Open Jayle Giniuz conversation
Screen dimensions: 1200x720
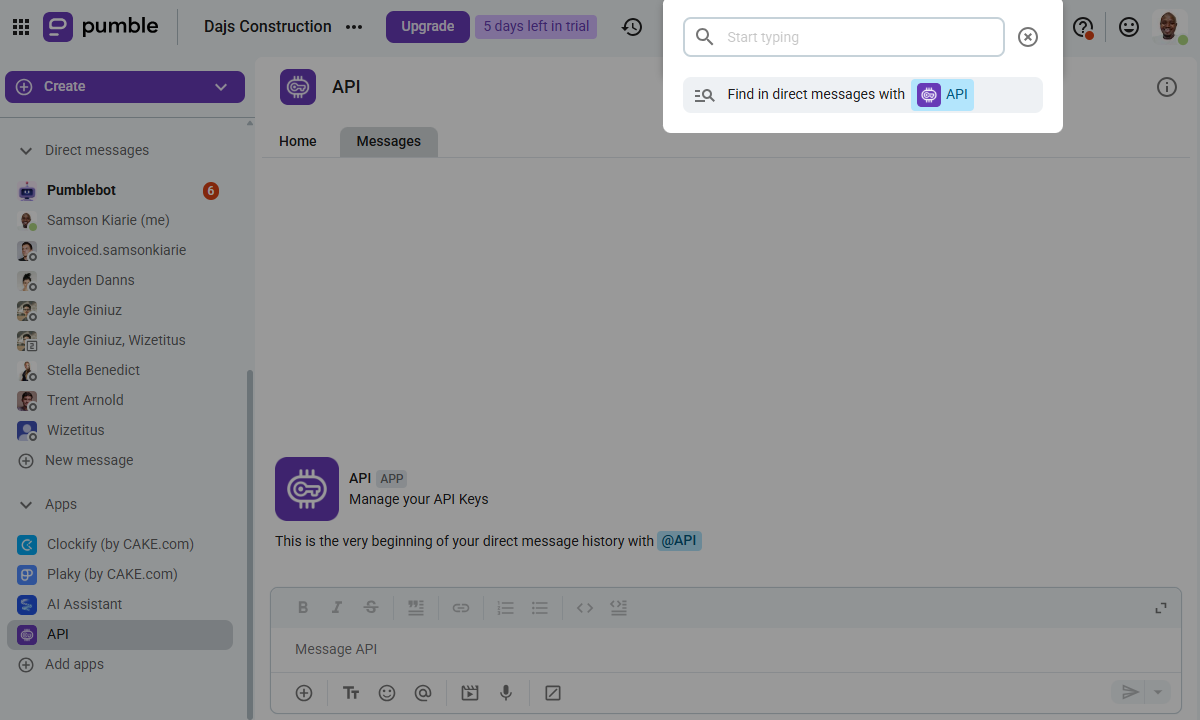click(122, 310)
